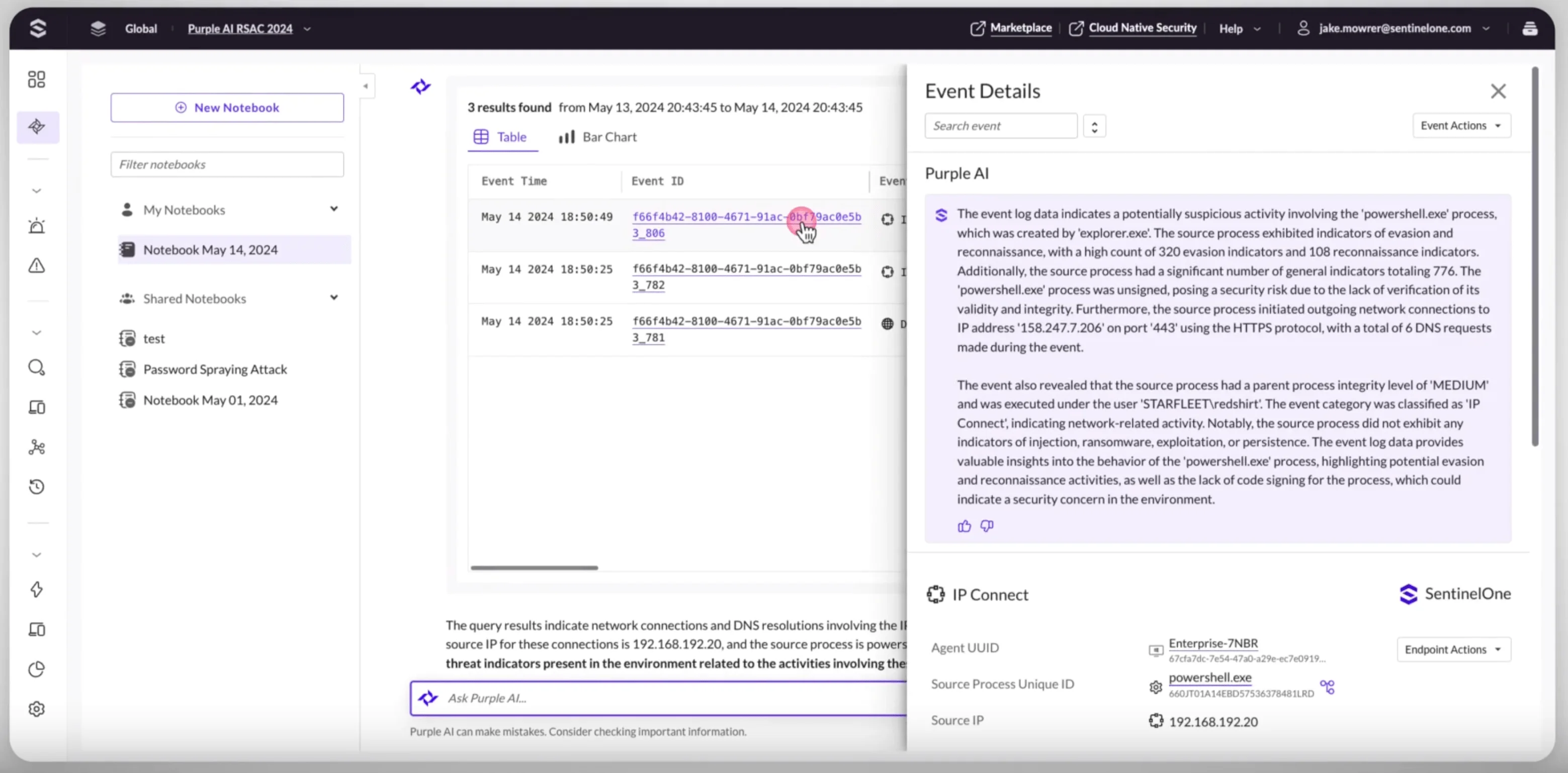Open the dashboard grid icon in sidebar
1568x773 pixels.
[37, 79]
